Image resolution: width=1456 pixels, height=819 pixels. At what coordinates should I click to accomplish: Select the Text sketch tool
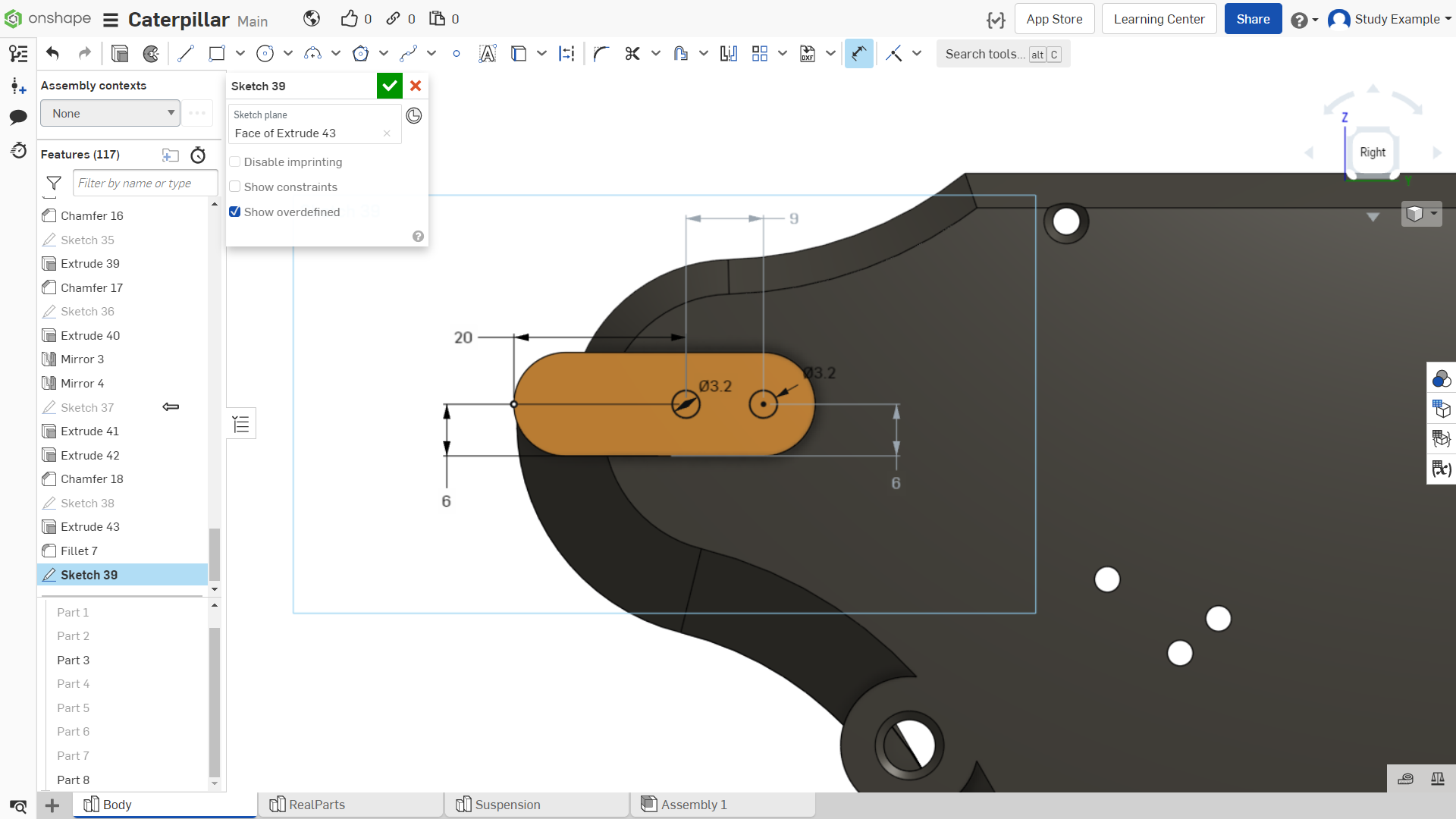click(487, 54)
